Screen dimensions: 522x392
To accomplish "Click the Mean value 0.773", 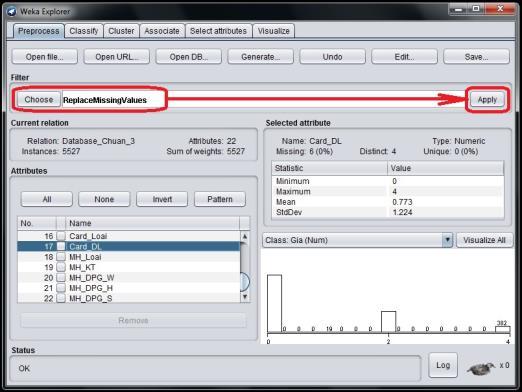I will point(402,202).
